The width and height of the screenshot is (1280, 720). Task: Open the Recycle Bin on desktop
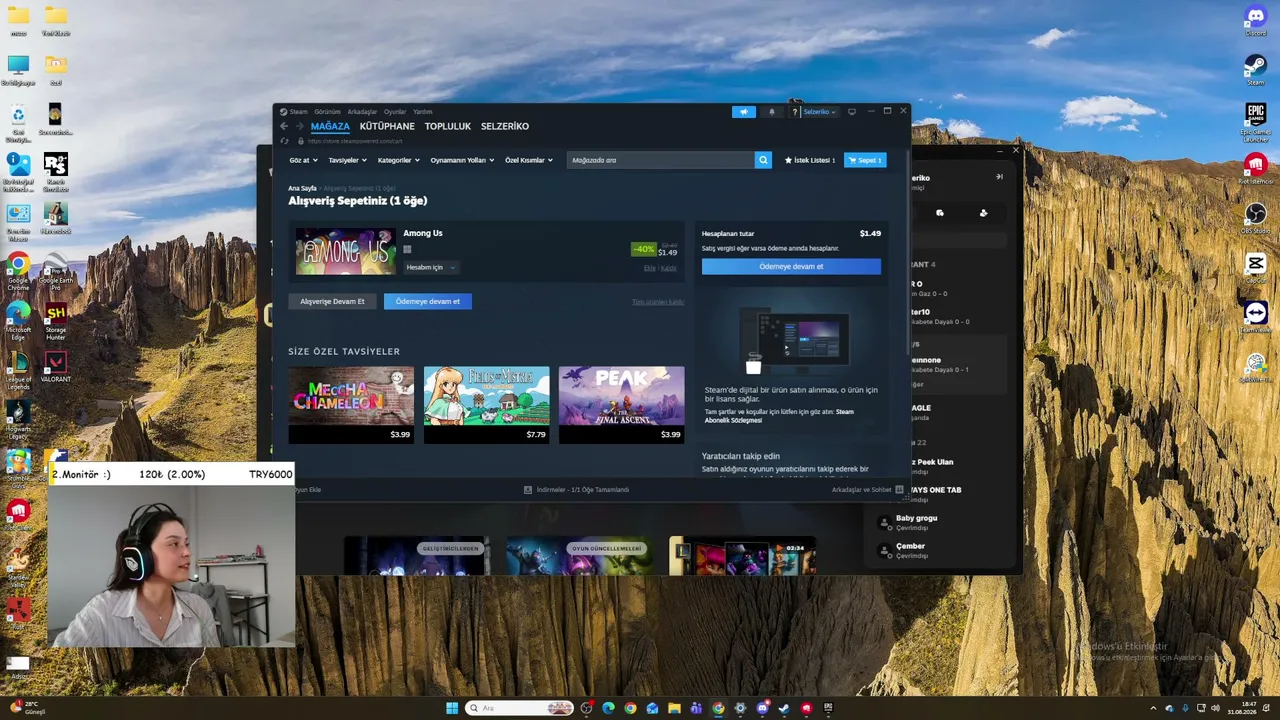coord(18,121)
